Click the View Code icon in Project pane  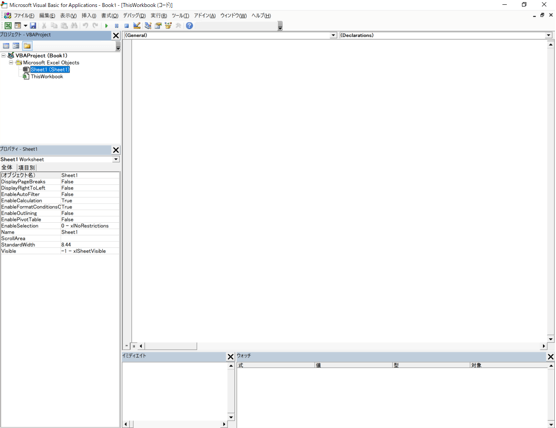coord(6,46)
